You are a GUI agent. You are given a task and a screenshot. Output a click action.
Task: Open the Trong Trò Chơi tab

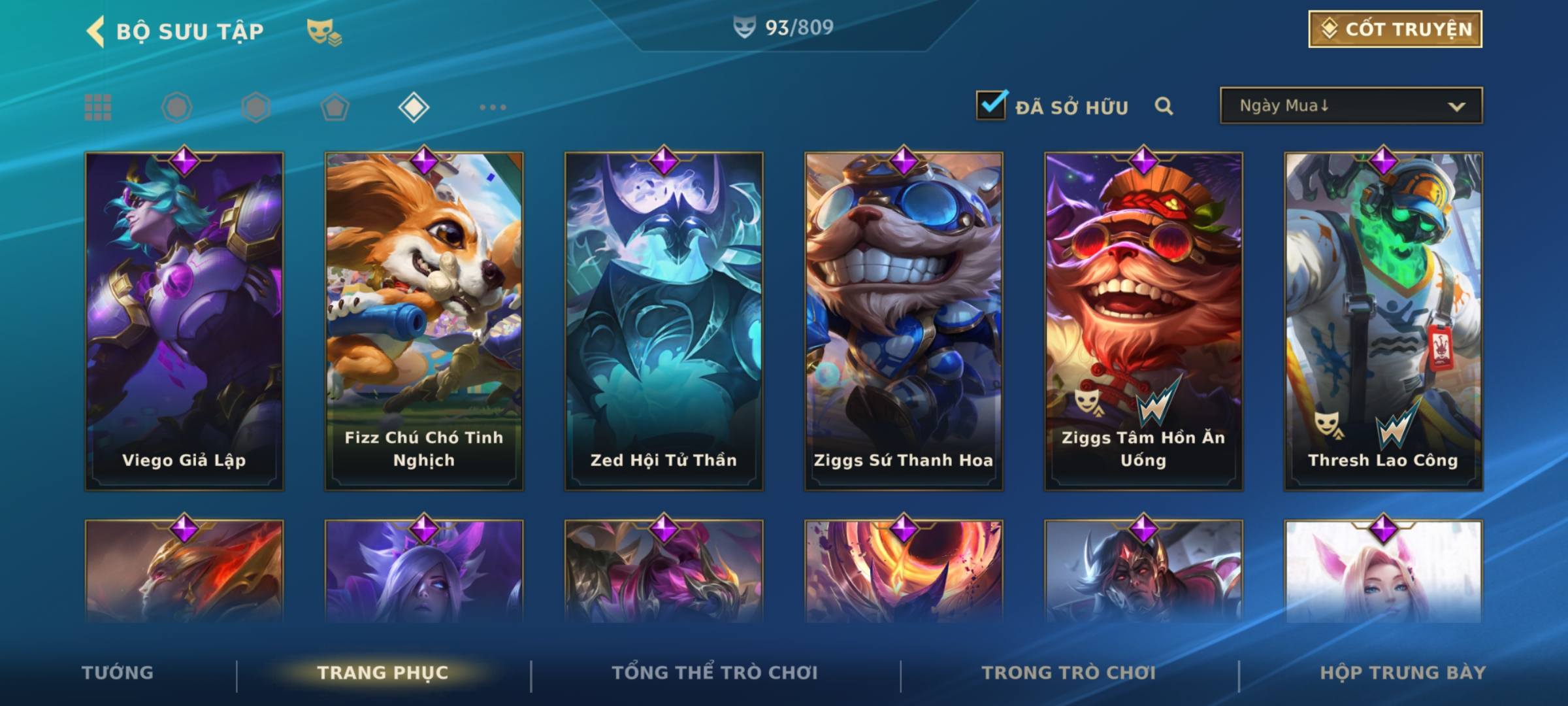(1069, 673)
